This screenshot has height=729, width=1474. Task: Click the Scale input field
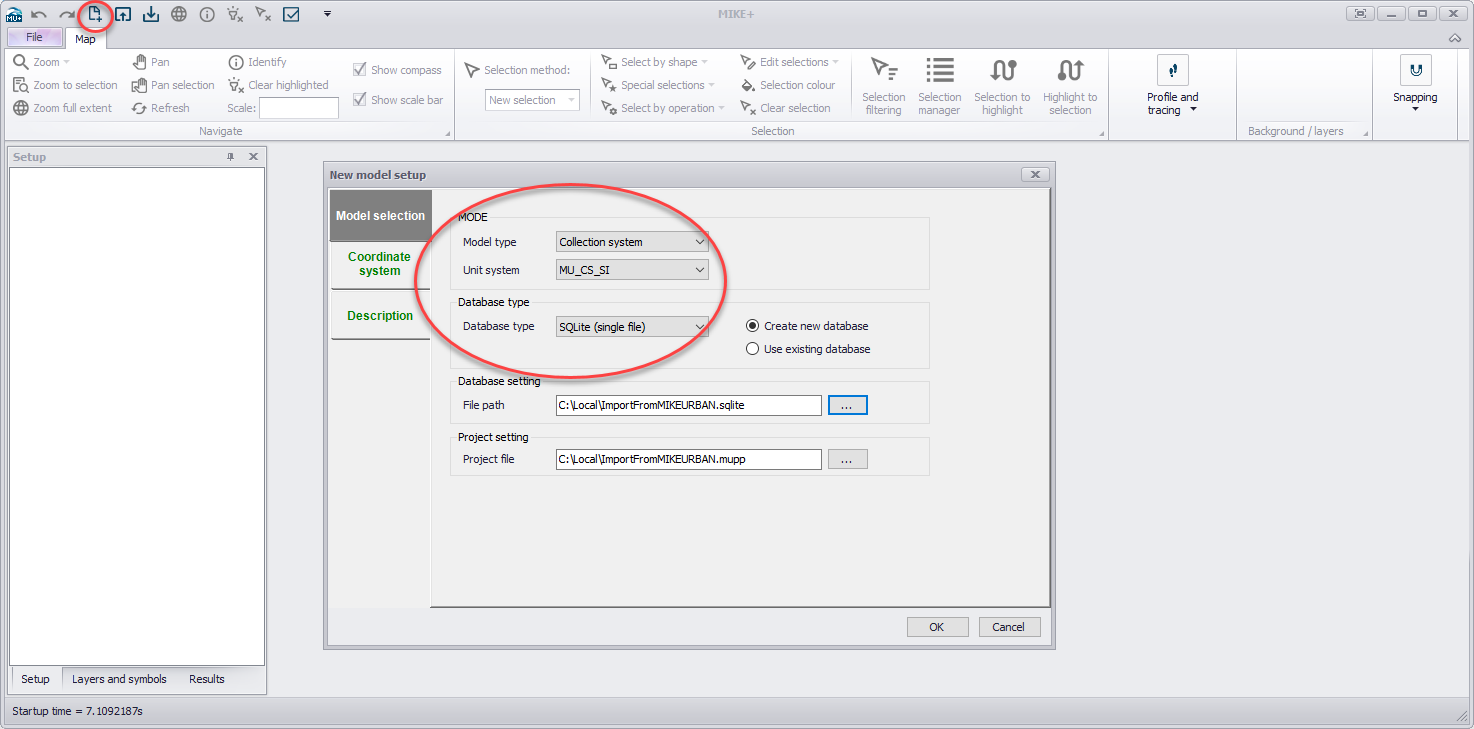coord(299,108)
